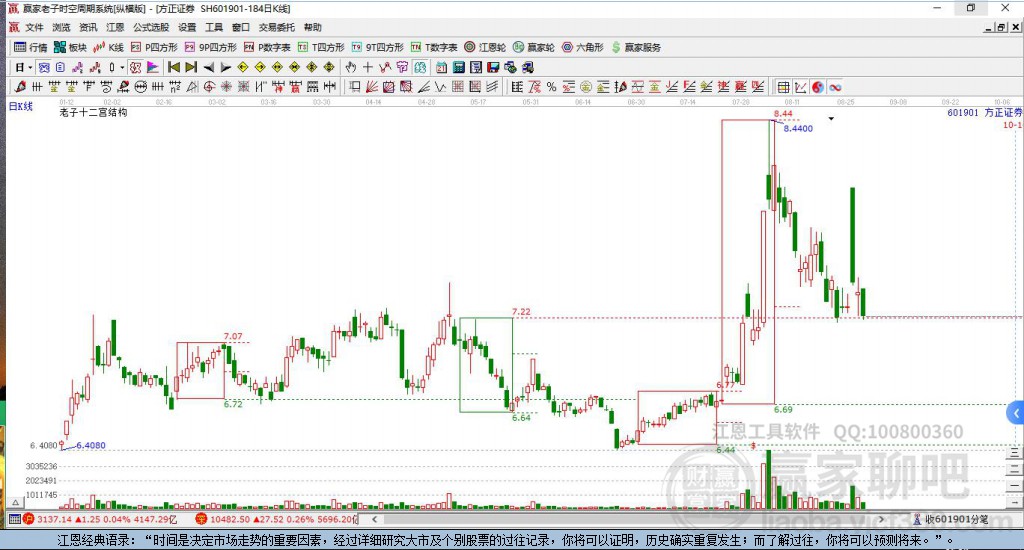The image size is (1024, 550).
Task: Open the 六角形 hexagon tool
Action: [x=583, y=47]
